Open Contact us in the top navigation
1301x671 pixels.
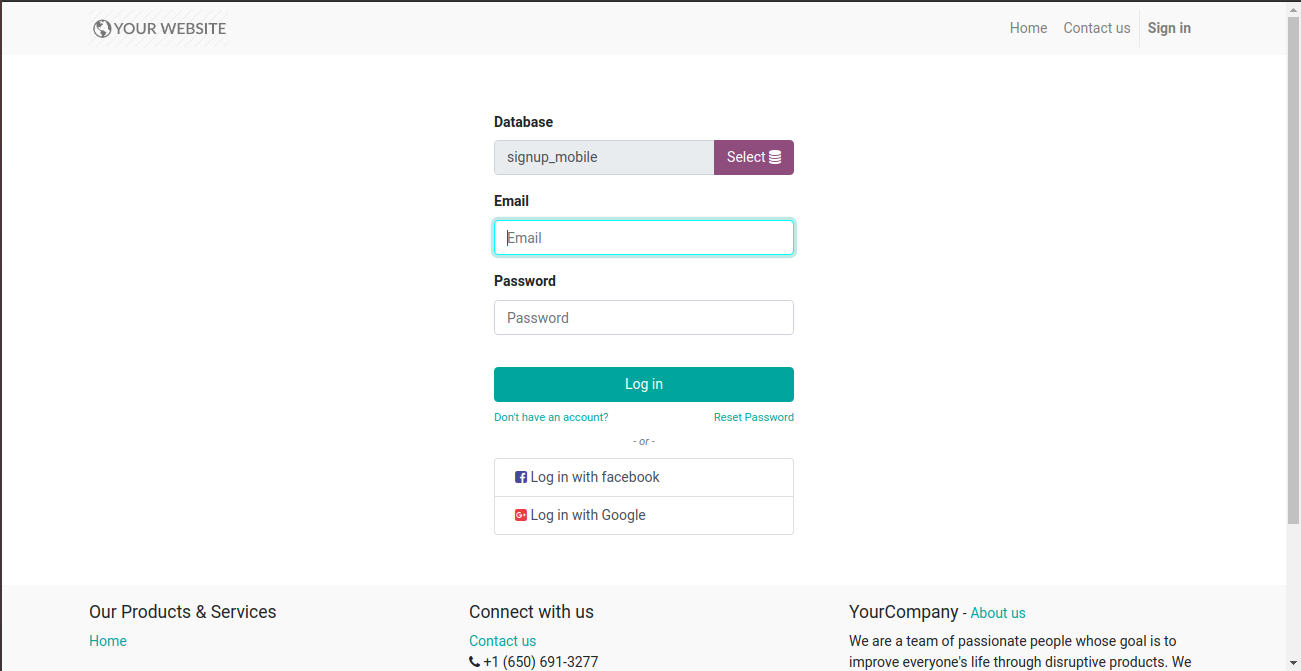coord(1097,28)
